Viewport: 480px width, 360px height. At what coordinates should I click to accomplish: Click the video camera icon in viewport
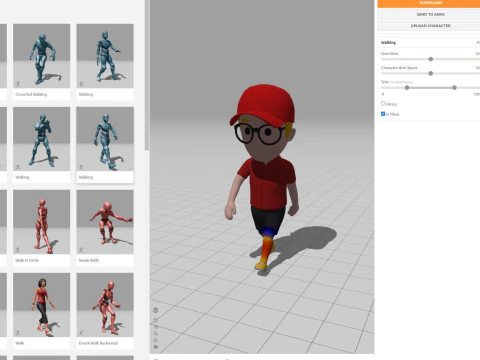click(x=155, y=347)
